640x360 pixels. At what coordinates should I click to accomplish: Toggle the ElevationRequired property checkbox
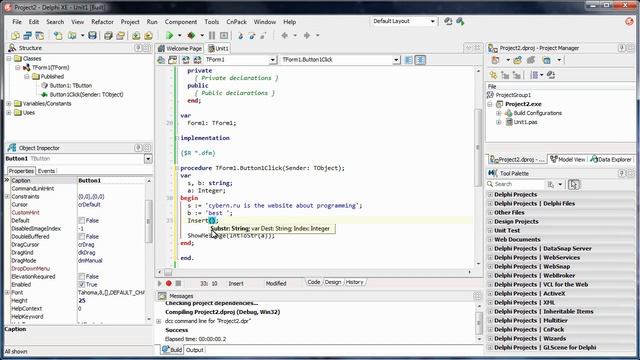click(x=82, y=277)
